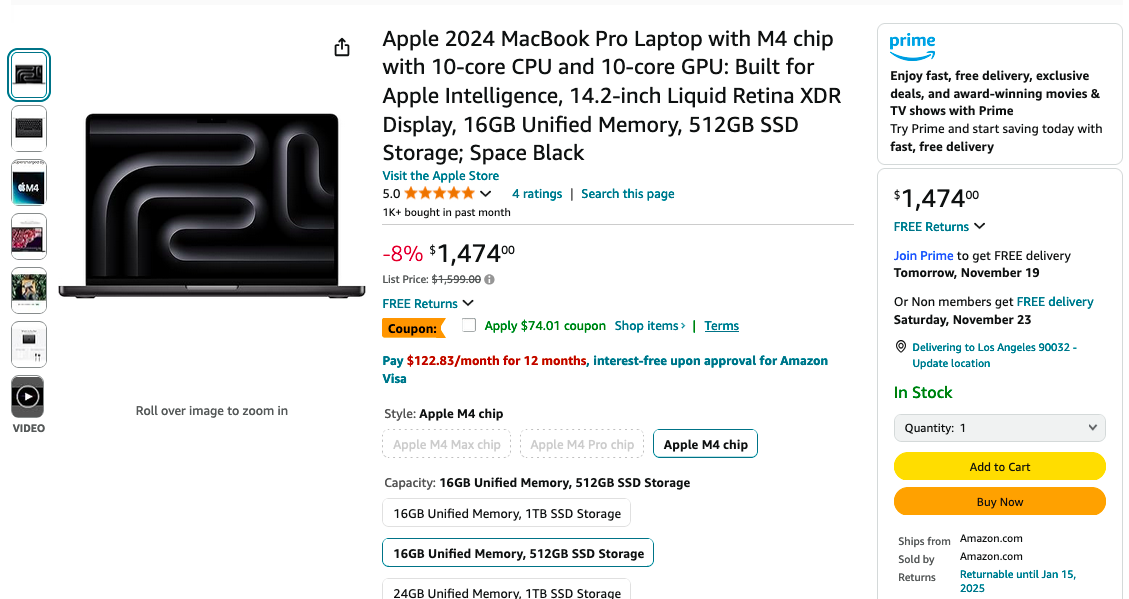Click the Prime logo in the right panel

click(911, 46)
